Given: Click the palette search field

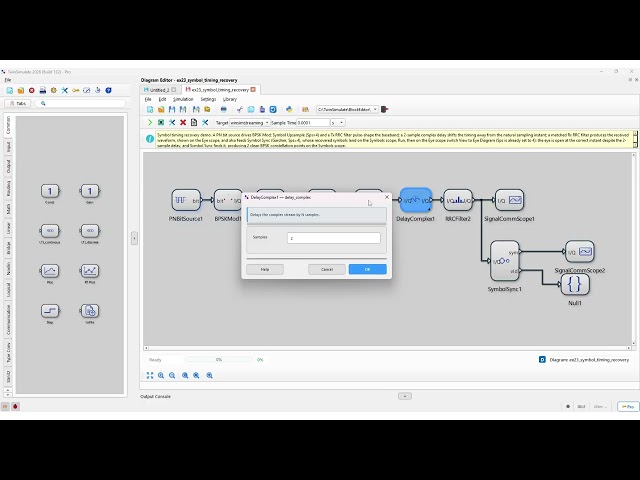Looking at the screenshot, I should 80,104.
